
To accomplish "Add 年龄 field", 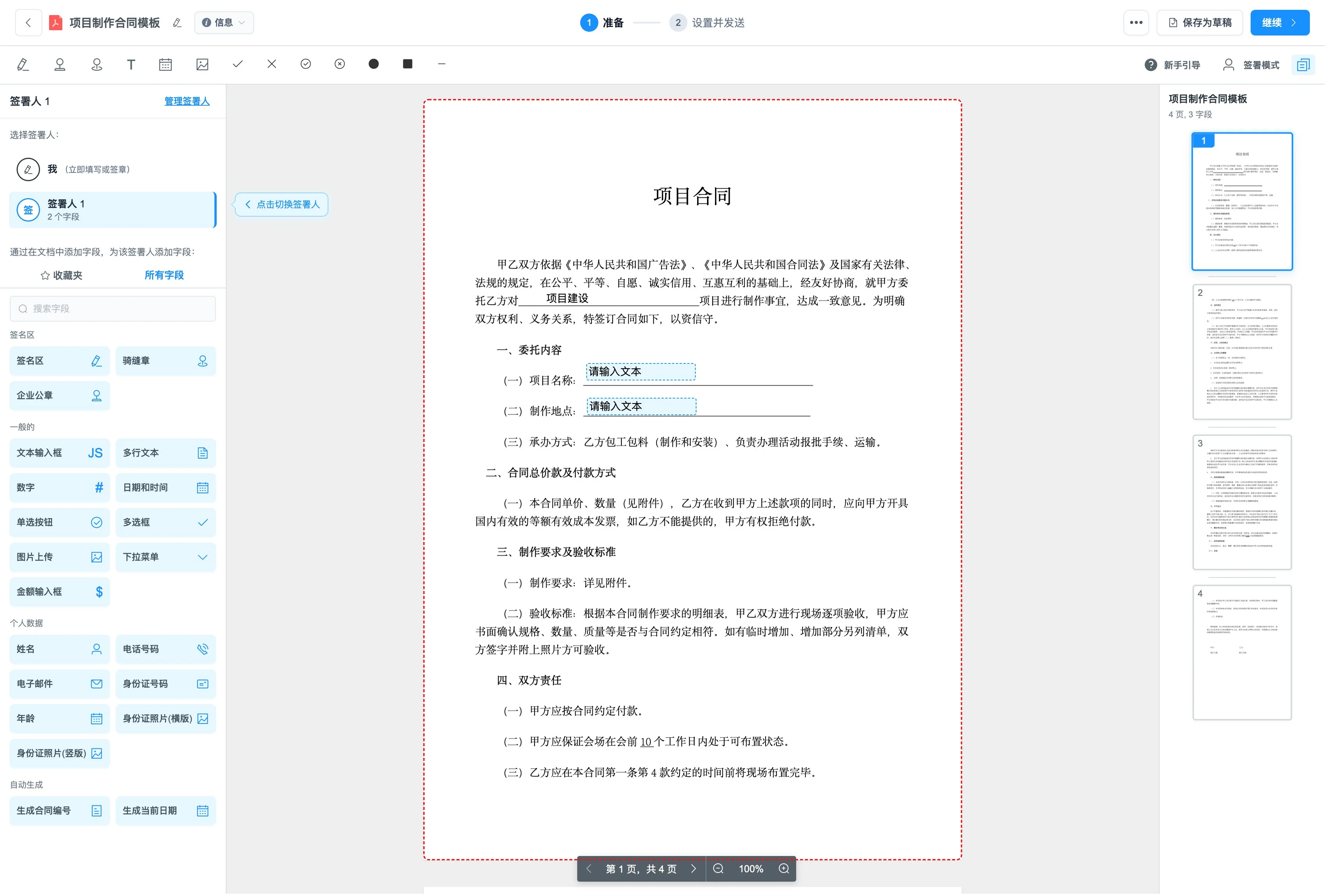I will pos(60,719).
